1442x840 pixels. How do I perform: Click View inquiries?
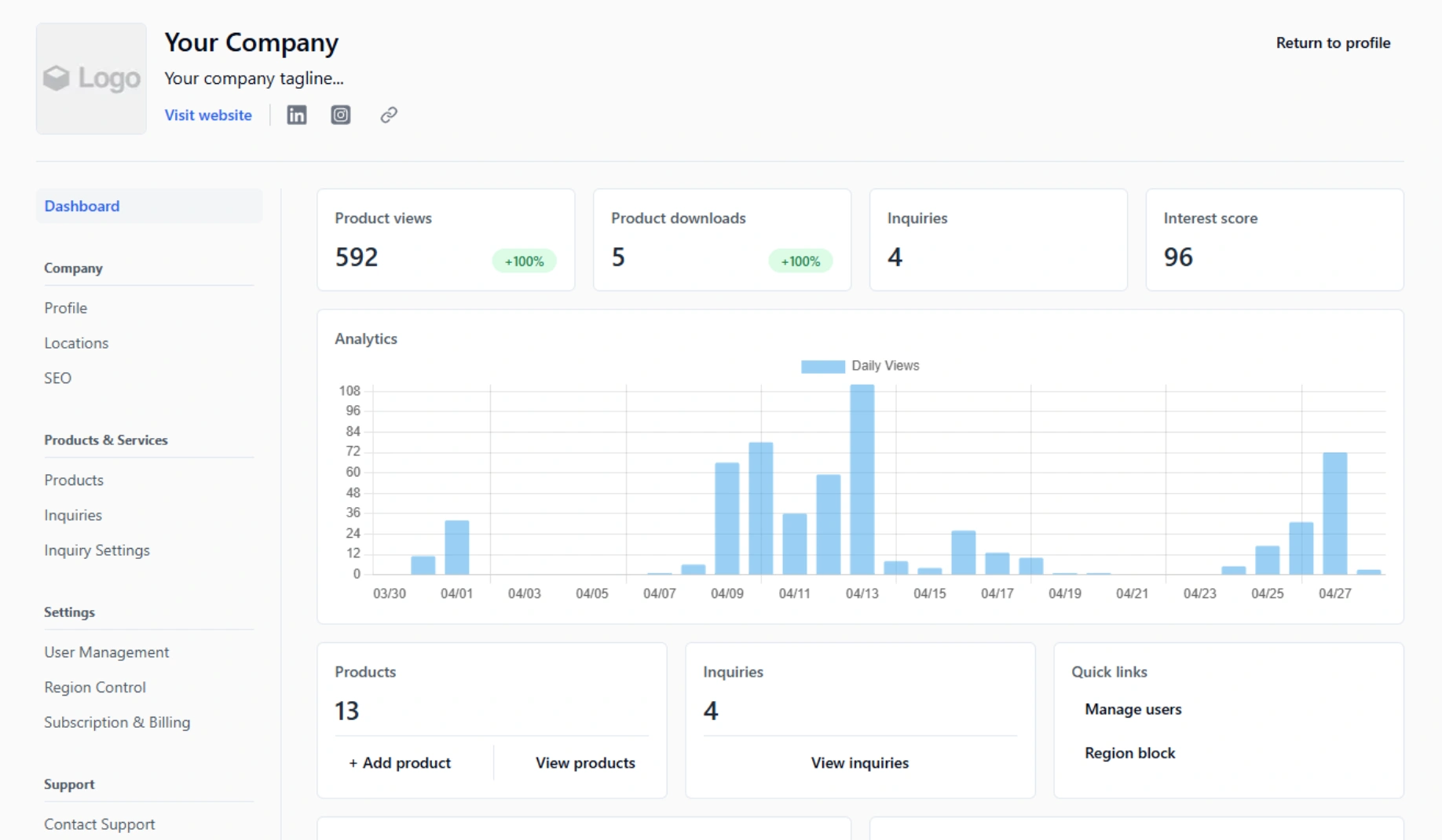(859, 762)
